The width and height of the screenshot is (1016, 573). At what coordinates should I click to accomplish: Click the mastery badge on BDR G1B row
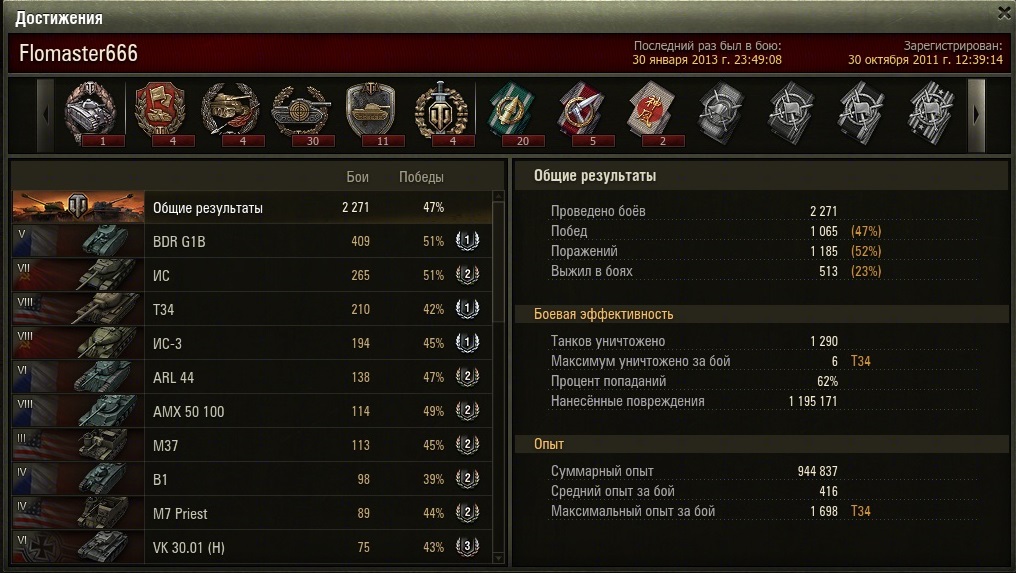pos(467,241)
